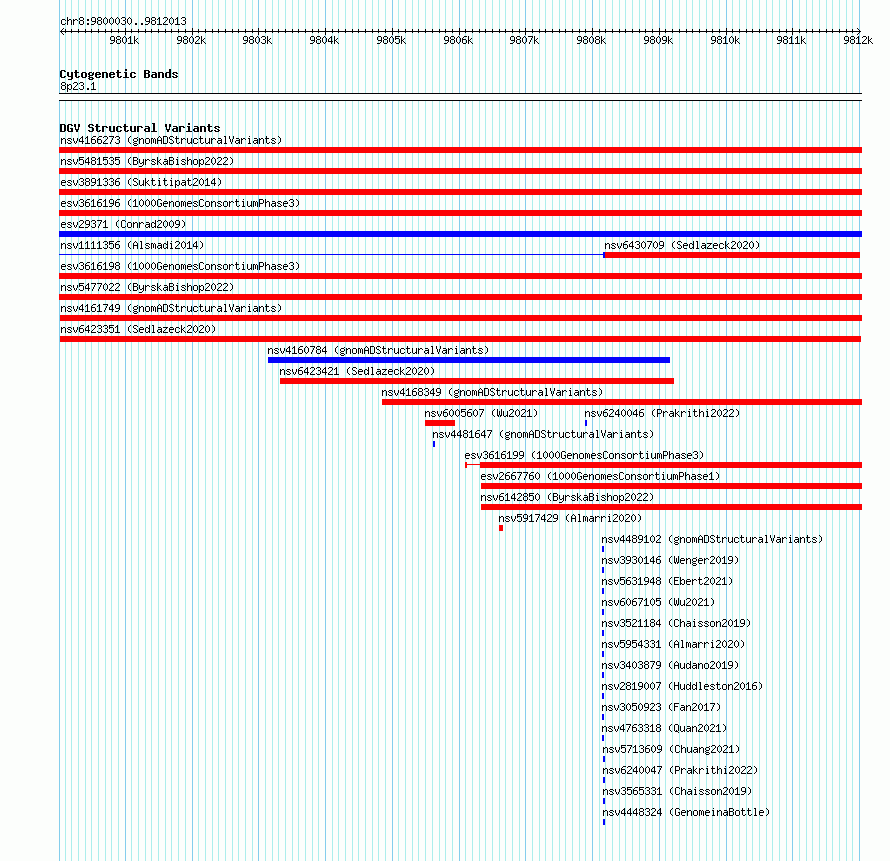This screenshot has width=890, height=861.
Task: Click the 9812k ruler label
Action: click(x=858, y=40)
